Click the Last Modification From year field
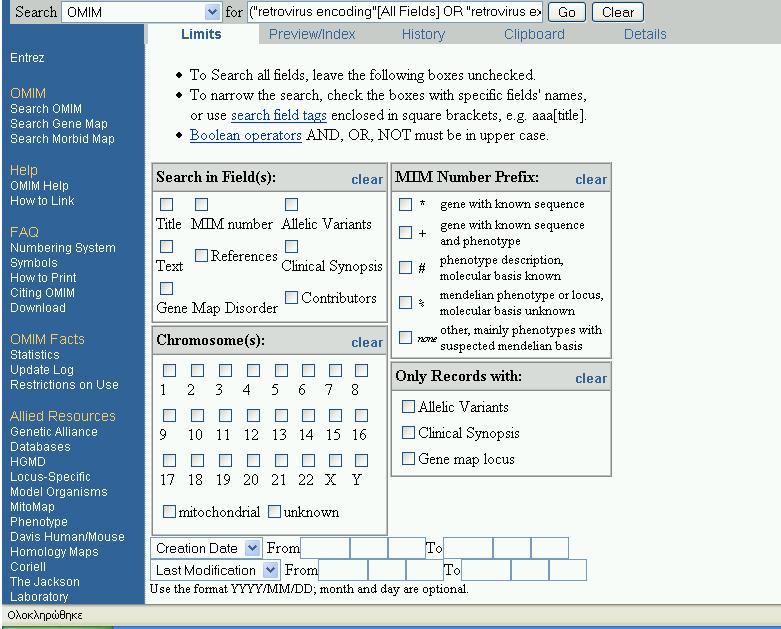 [343, 570]
